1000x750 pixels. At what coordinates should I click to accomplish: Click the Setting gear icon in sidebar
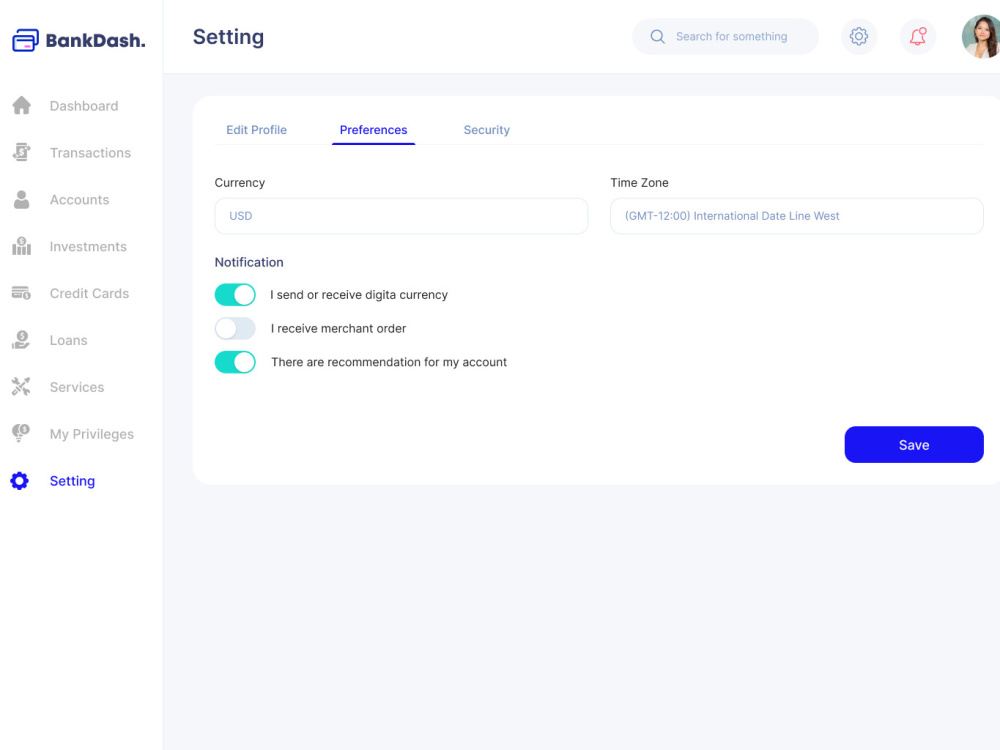click(20, 481)
